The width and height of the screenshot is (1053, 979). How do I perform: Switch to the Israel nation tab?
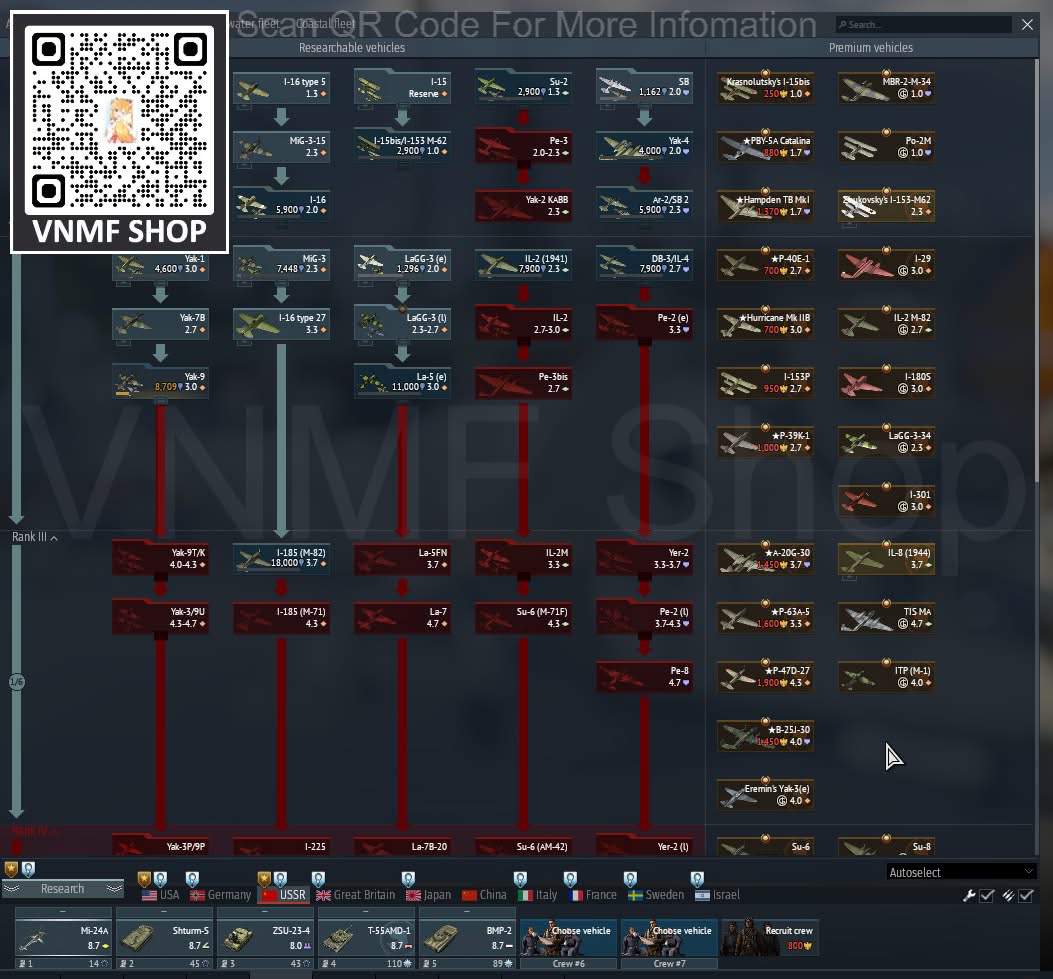(717, 895)
